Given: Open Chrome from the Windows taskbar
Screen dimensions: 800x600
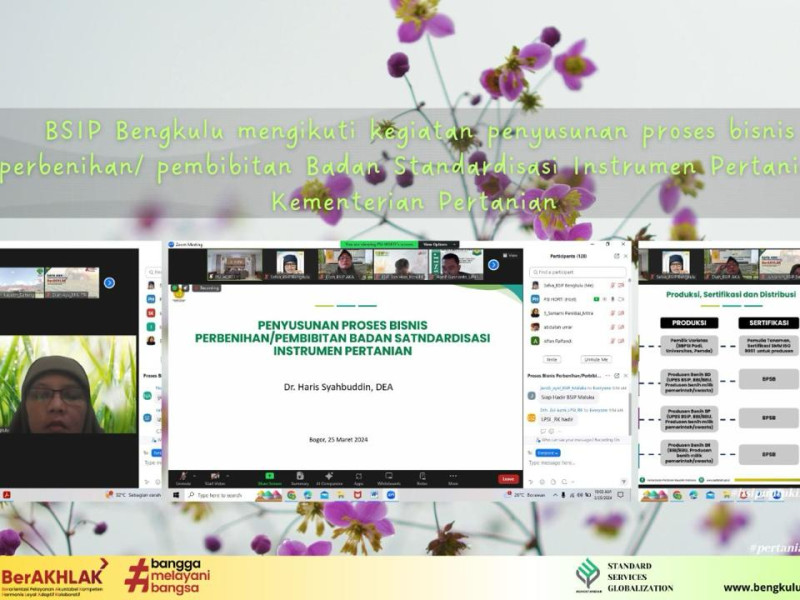Looking at the screenshot, I should coord(291,495).
